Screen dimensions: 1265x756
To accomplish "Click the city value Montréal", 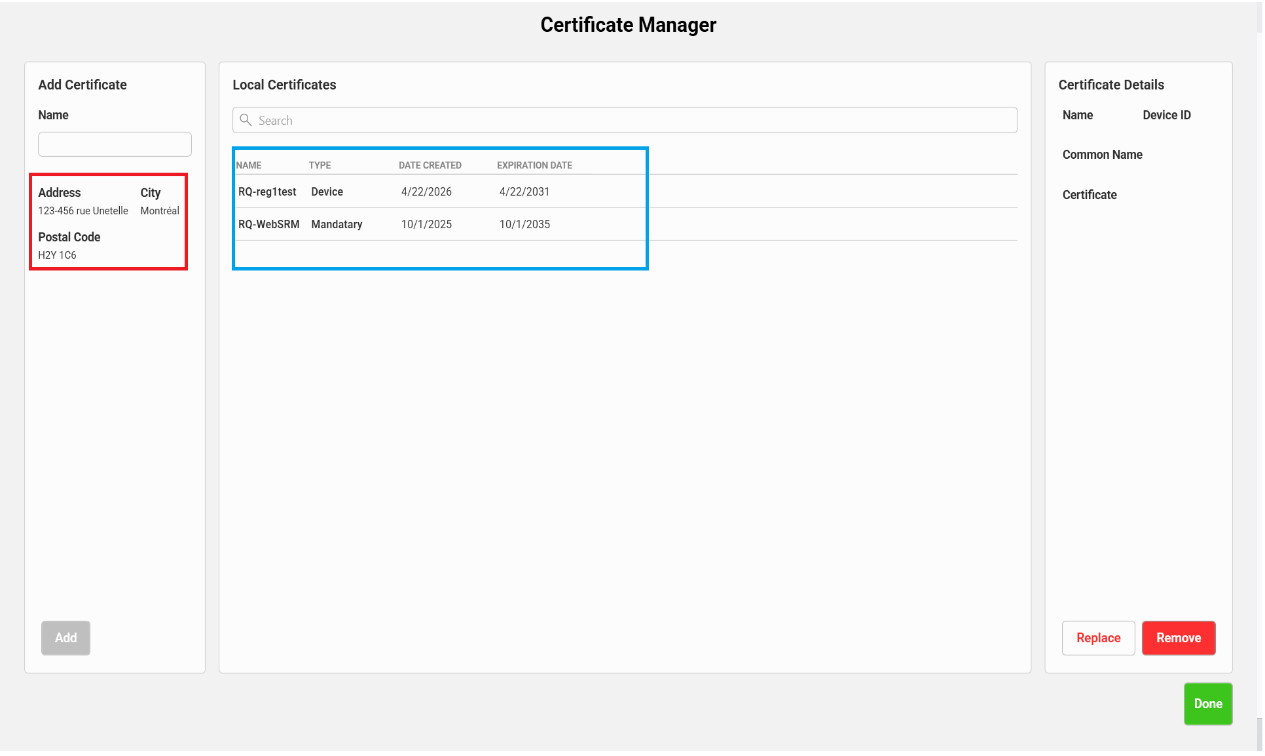I will 160,211.
